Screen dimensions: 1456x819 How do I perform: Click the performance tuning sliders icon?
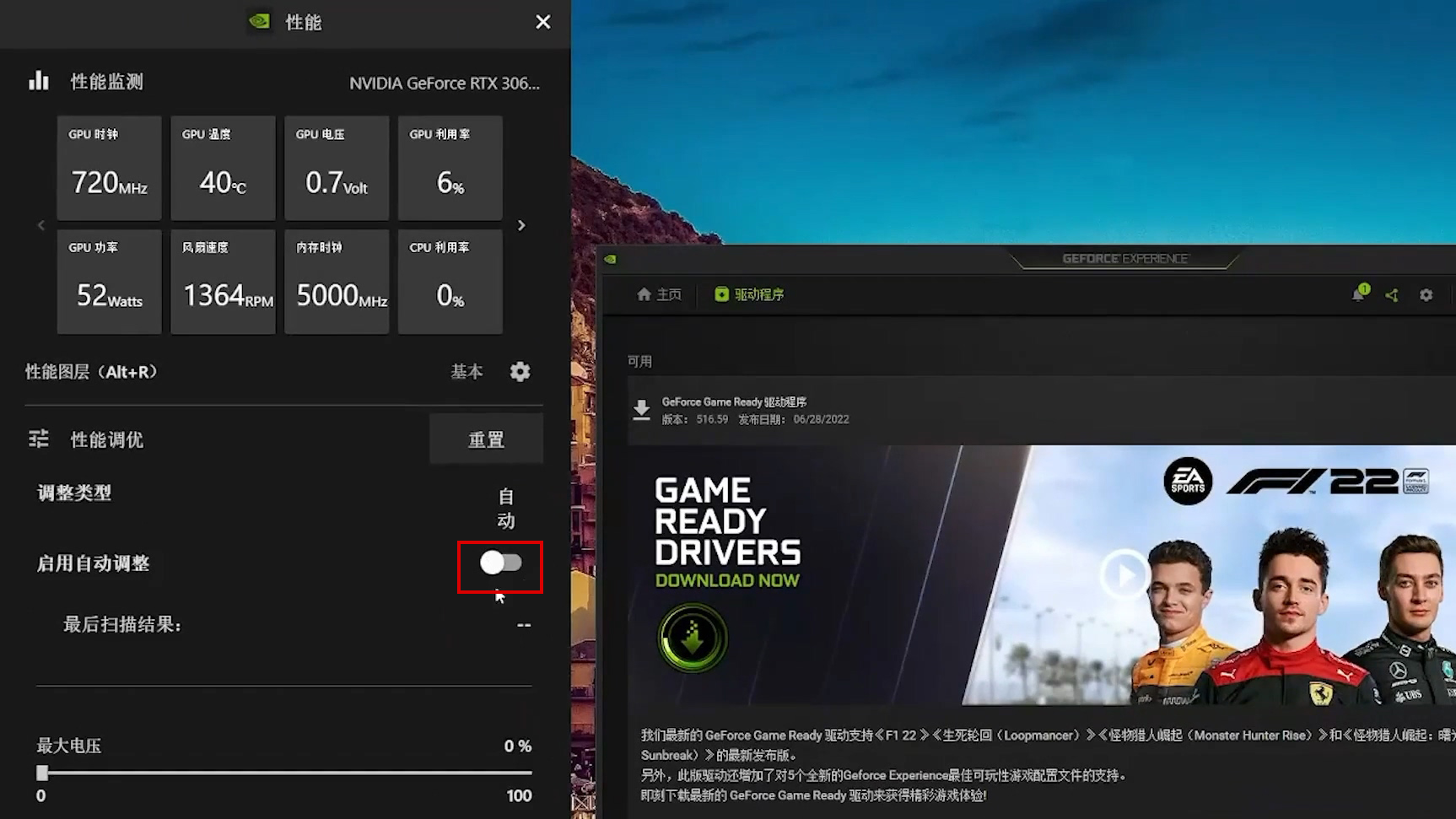point(39,439)
